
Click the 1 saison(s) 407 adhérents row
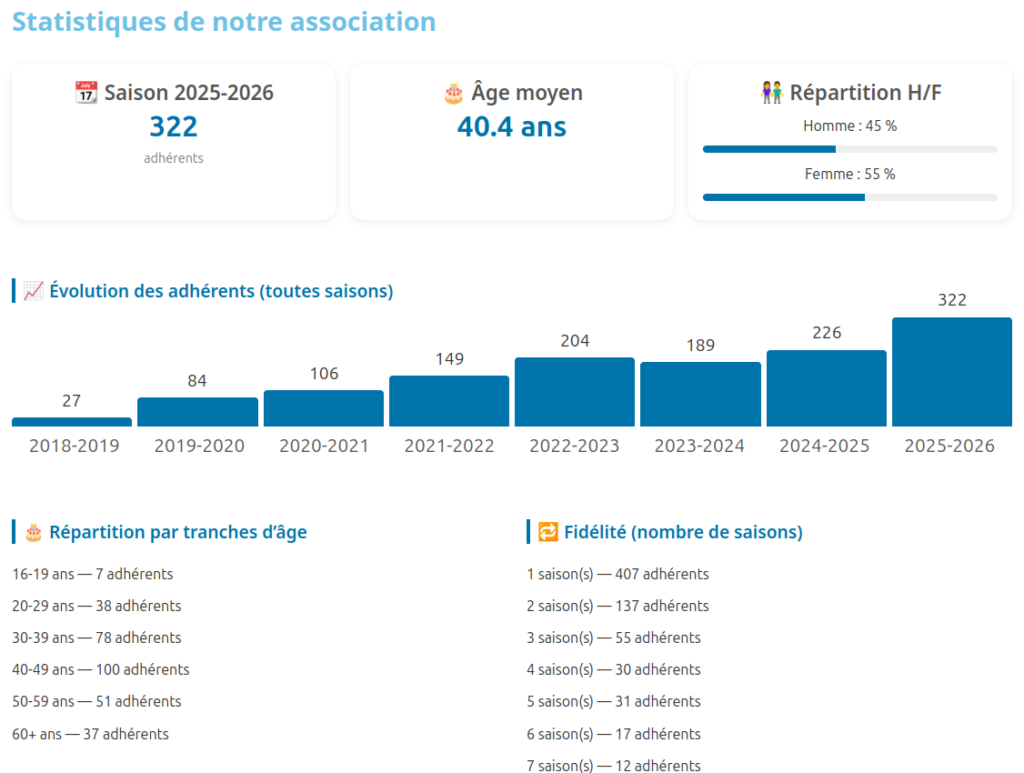click(617, 574)
